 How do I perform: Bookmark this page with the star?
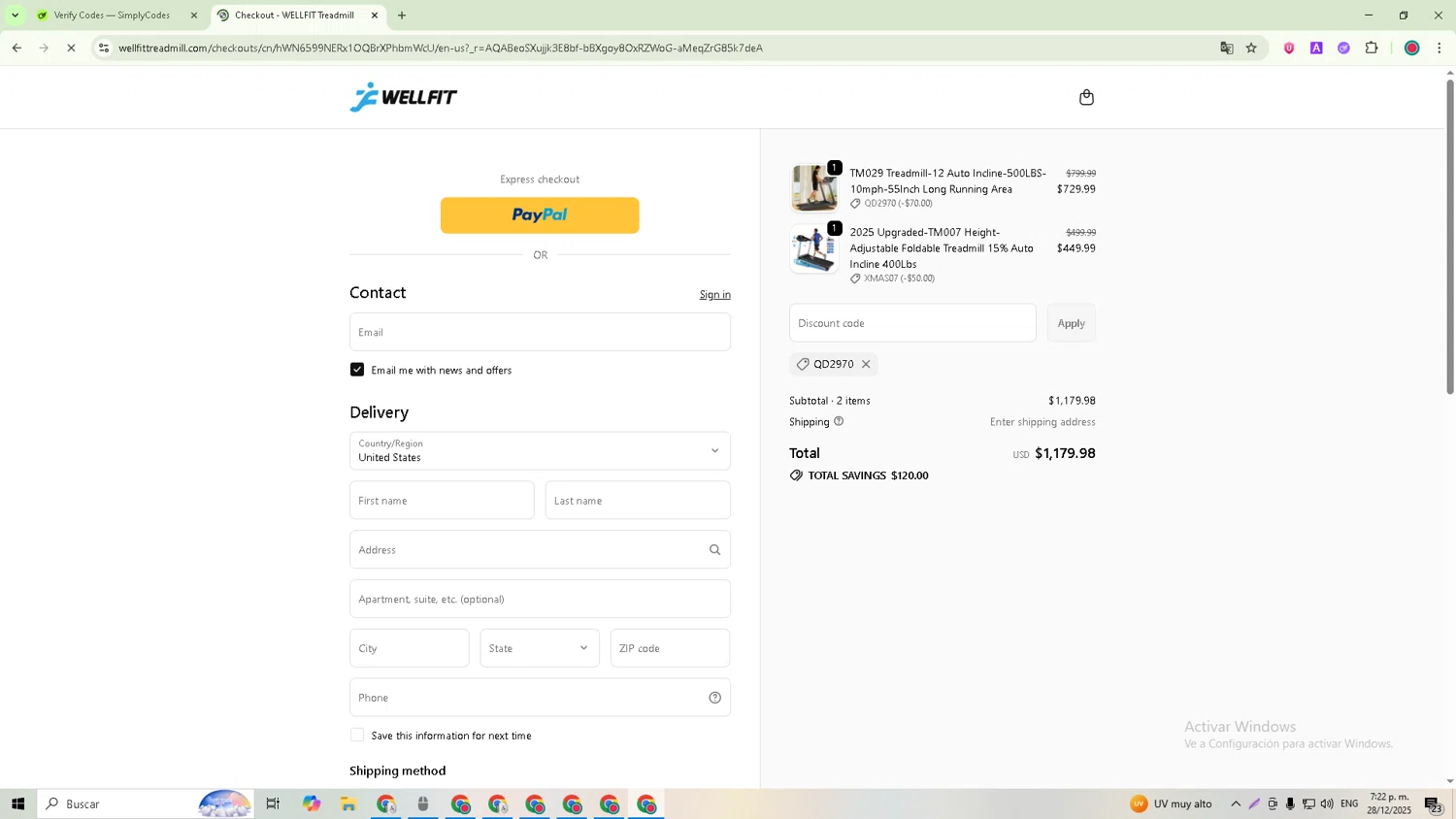(1252, 48)
